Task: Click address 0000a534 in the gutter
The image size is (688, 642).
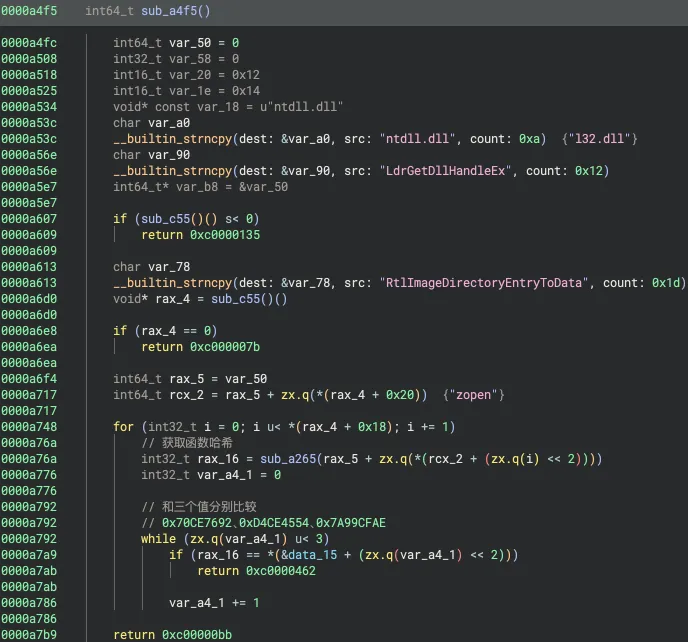Action: (29, 107)
